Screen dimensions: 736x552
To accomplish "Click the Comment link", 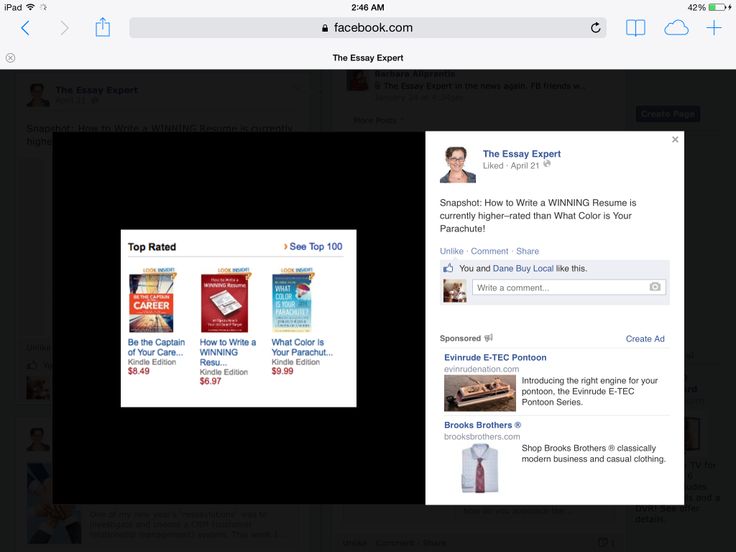I will (x=489, y=251).
